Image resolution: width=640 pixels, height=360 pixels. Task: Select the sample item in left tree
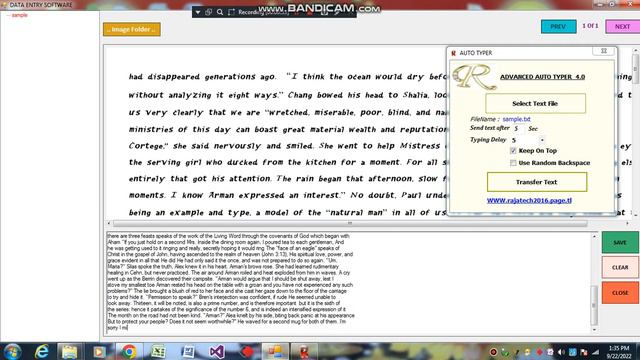point(19,15)
